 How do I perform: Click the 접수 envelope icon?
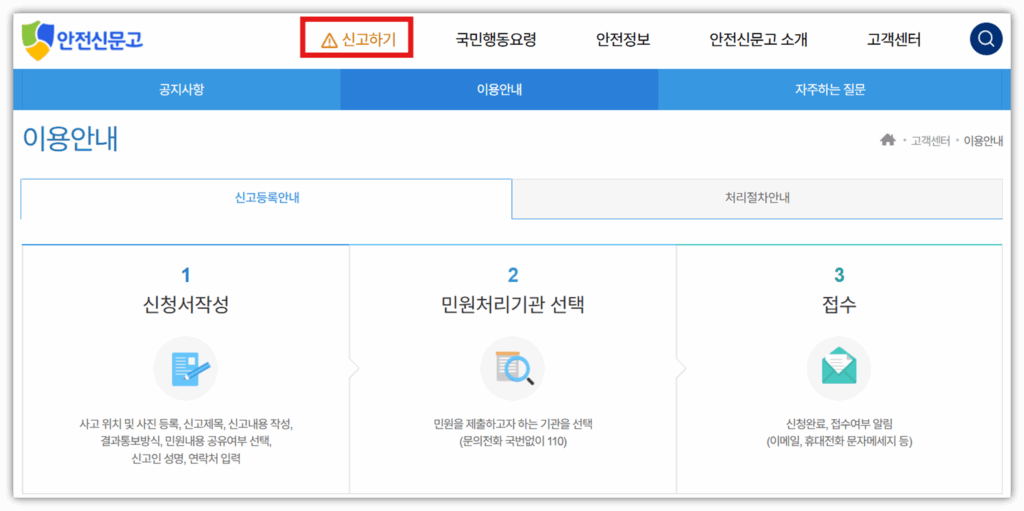tap(839, 368)
